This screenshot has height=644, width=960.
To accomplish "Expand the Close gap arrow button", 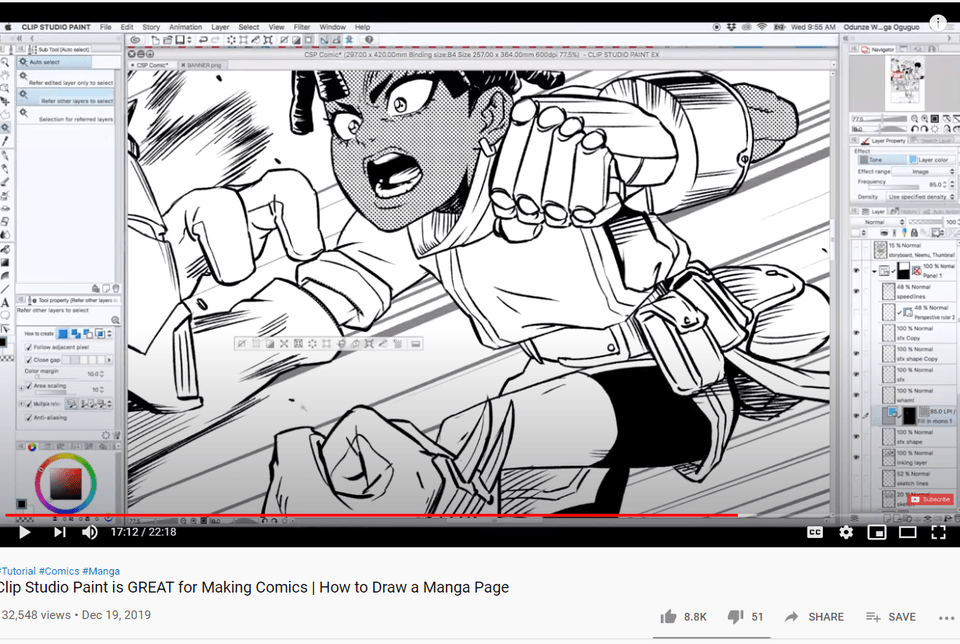I will [x=110, y=360].
